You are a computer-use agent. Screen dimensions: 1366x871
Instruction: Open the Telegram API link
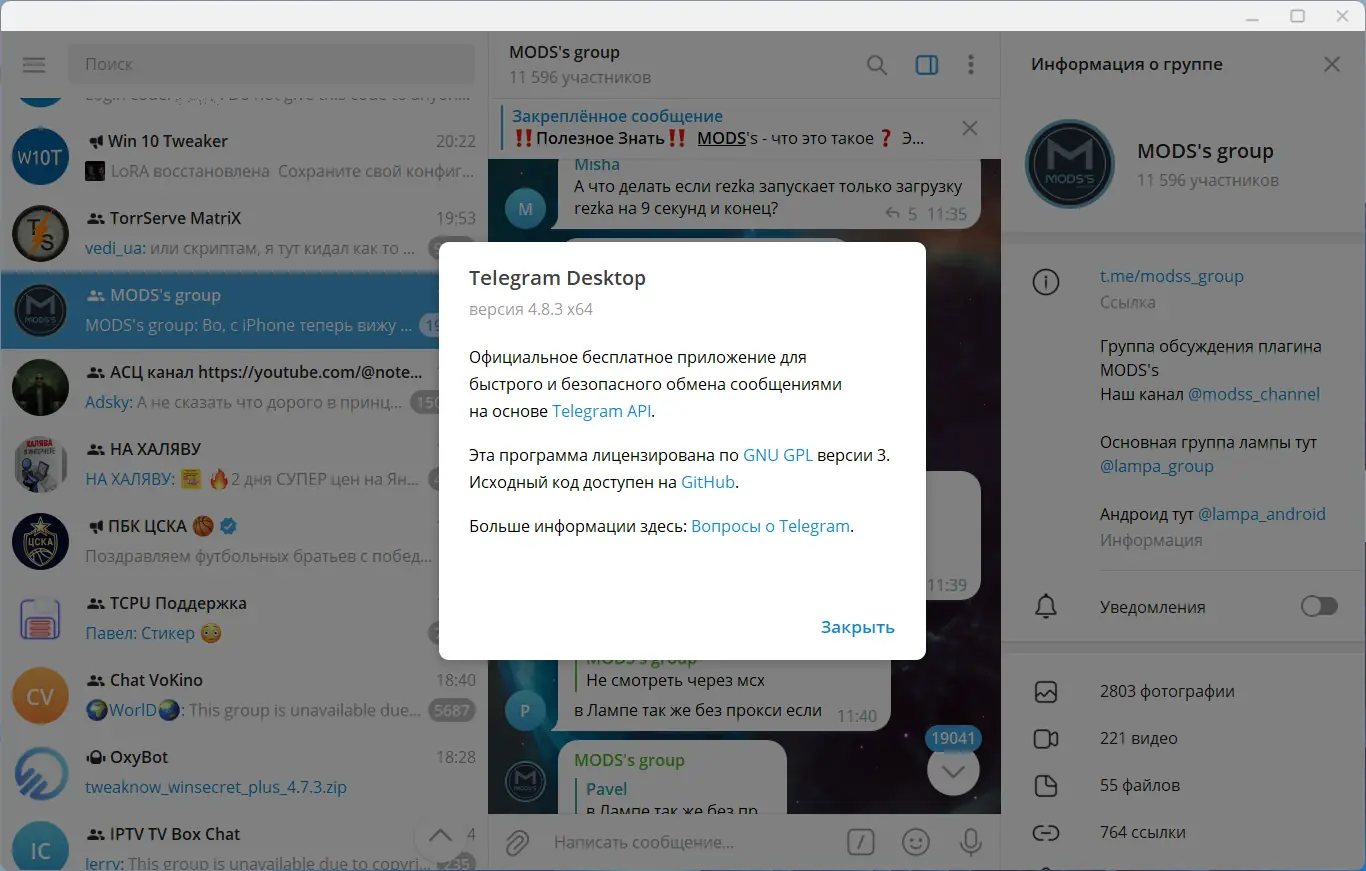[602, 411]
